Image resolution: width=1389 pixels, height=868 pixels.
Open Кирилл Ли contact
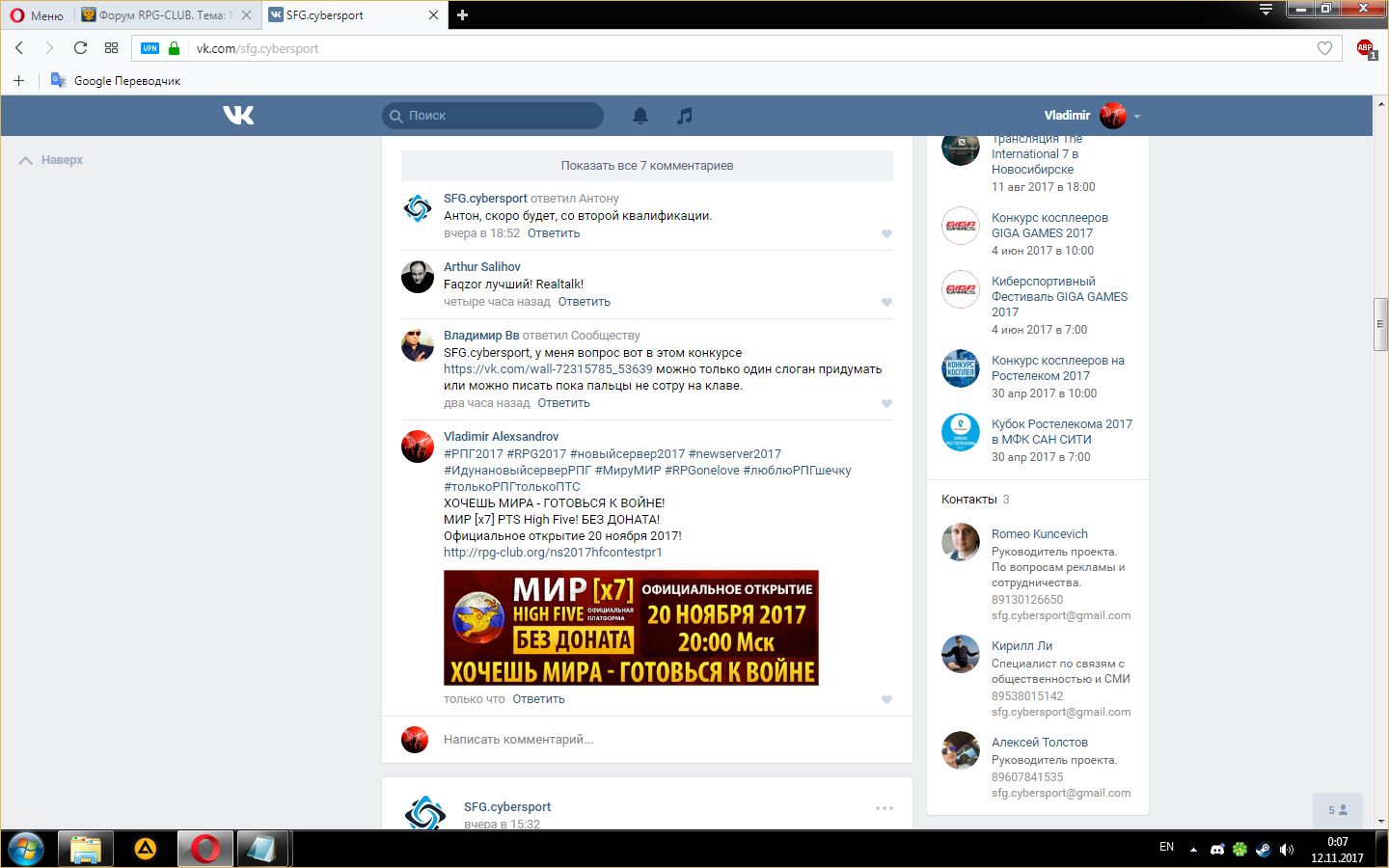1021,646
